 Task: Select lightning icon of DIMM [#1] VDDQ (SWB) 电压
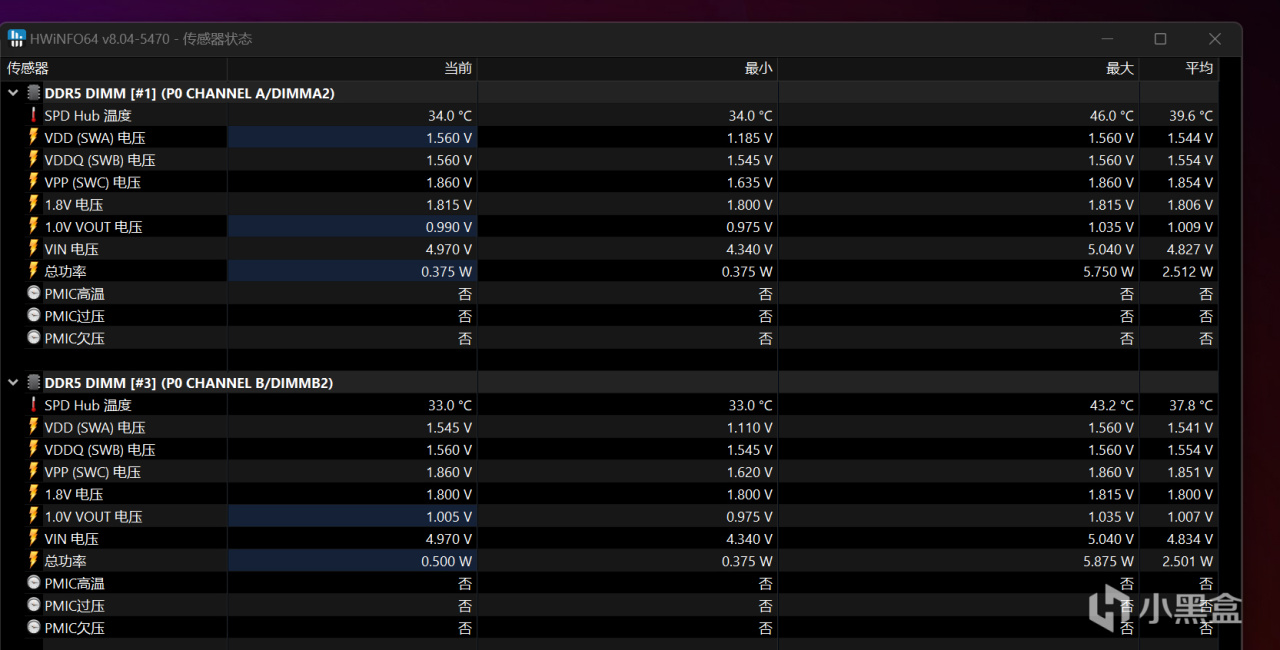tap(34, 160)
